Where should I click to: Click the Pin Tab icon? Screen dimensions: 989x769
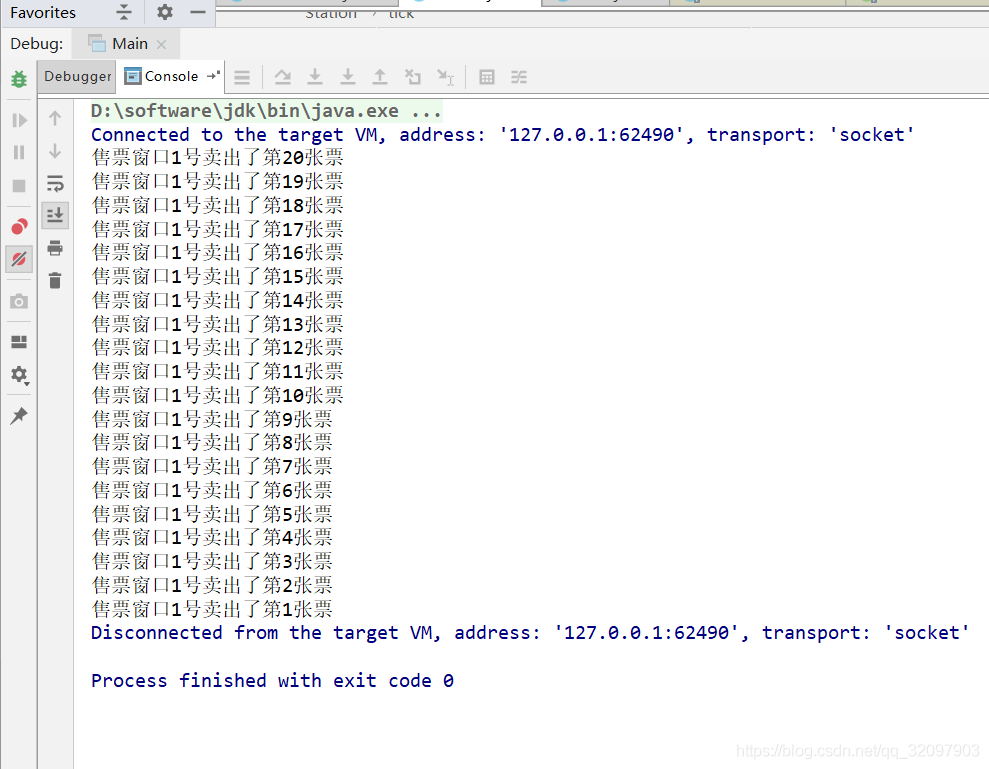pos(19,415)
